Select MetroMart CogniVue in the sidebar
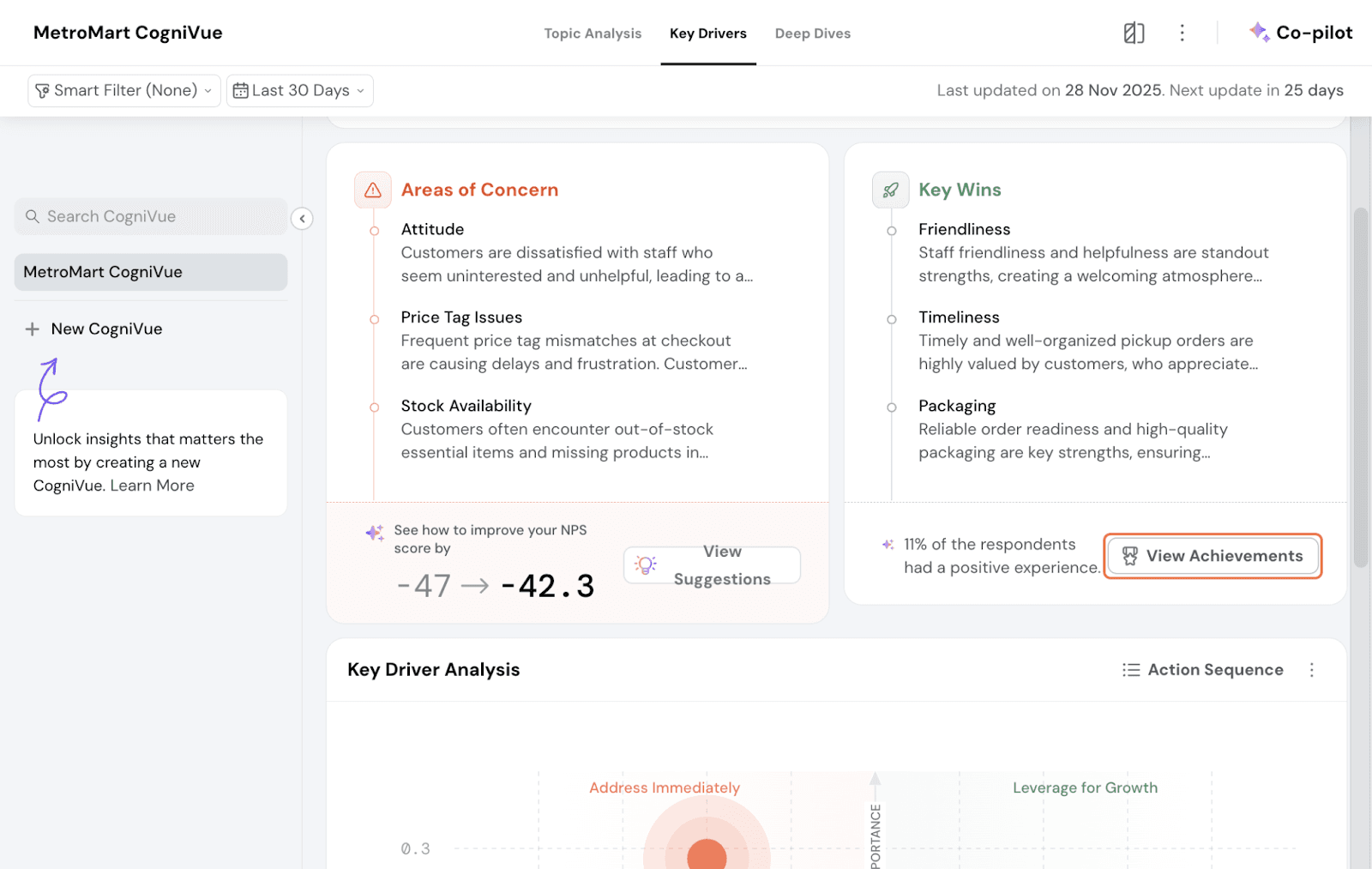Screen dimensions: 1372x869 pos(151,273)
